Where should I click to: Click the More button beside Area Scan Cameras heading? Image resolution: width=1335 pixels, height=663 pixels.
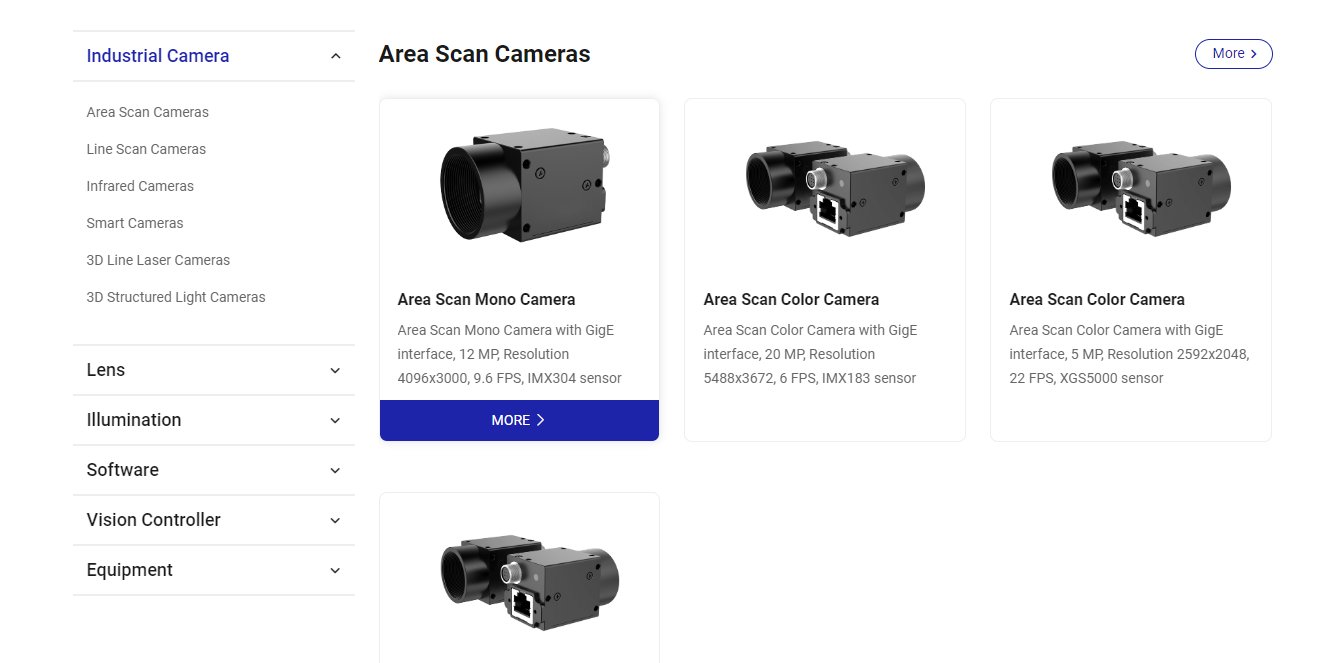[1233, 54]
